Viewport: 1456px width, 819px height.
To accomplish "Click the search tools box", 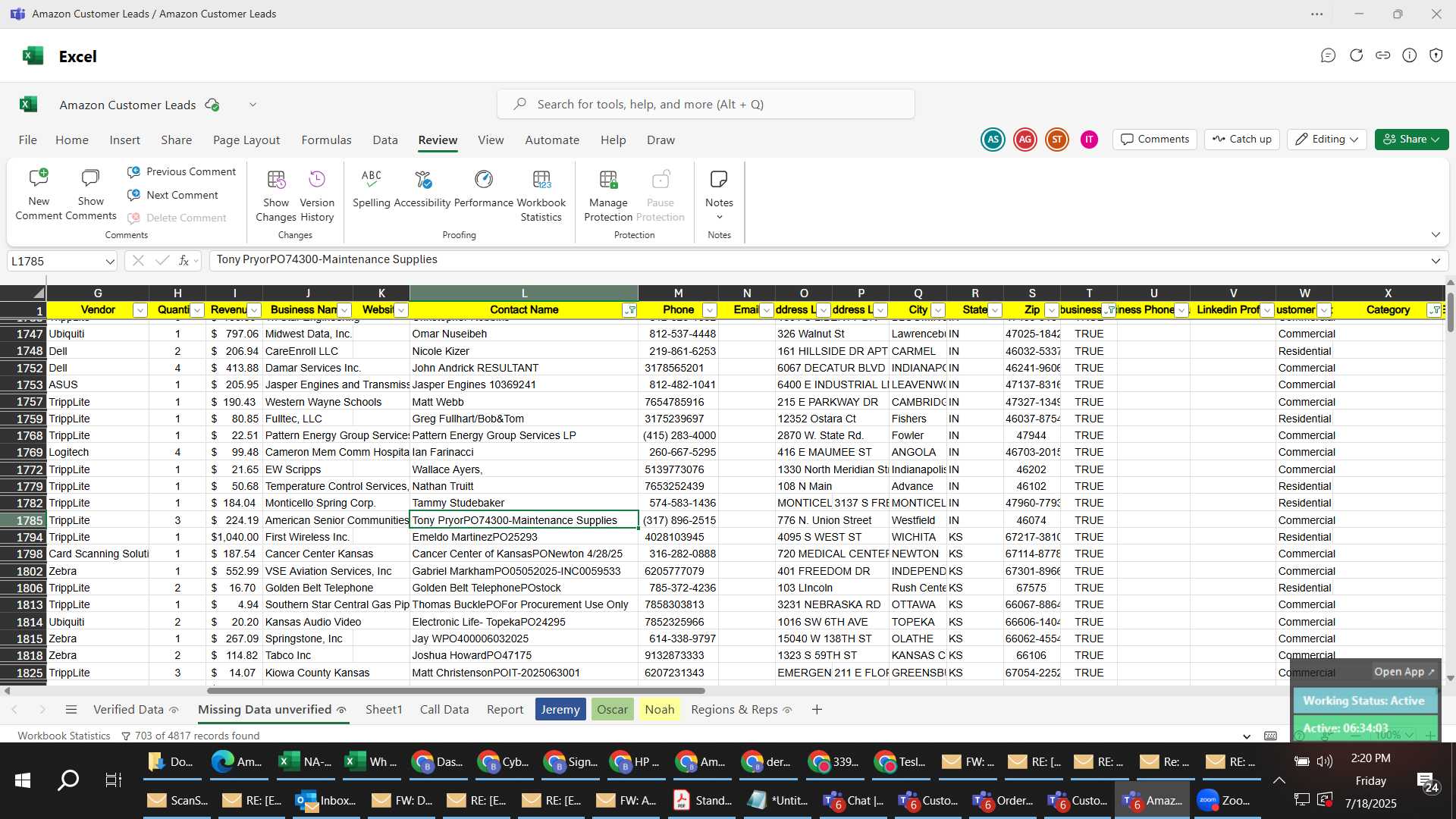I will point(705,105).
